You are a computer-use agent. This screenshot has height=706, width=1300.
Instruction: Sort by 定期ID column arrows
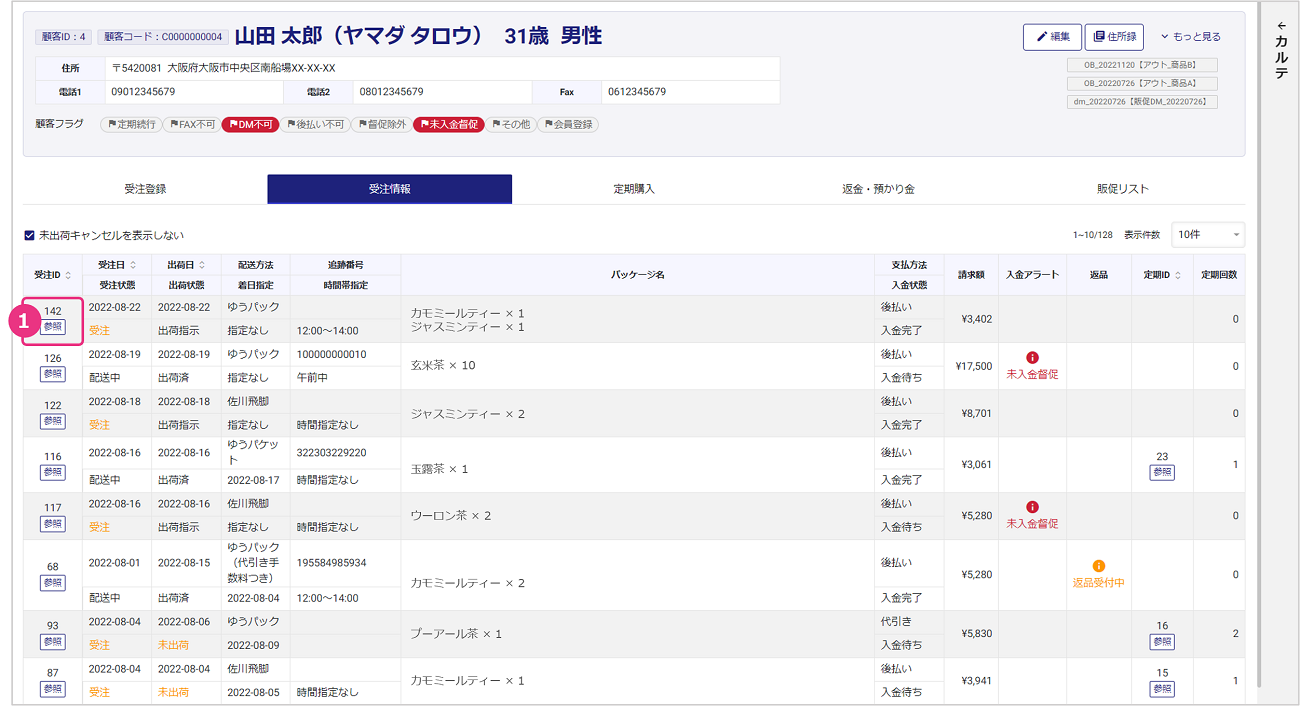(1178, 275)
